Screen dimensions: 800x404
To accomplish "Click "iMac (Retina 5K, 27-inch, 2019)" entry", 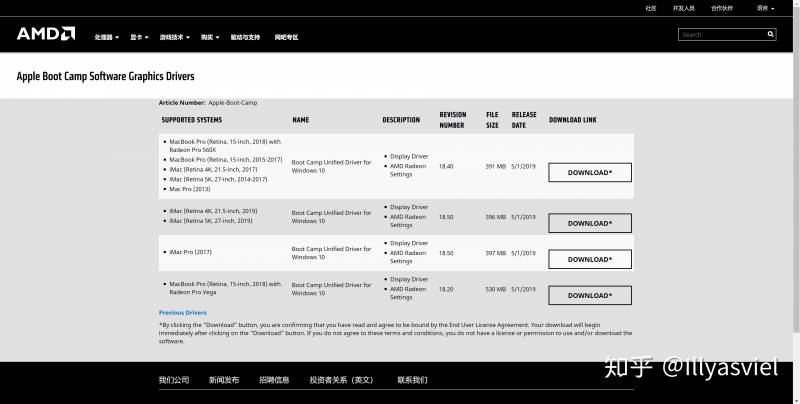I will point(211,221).
